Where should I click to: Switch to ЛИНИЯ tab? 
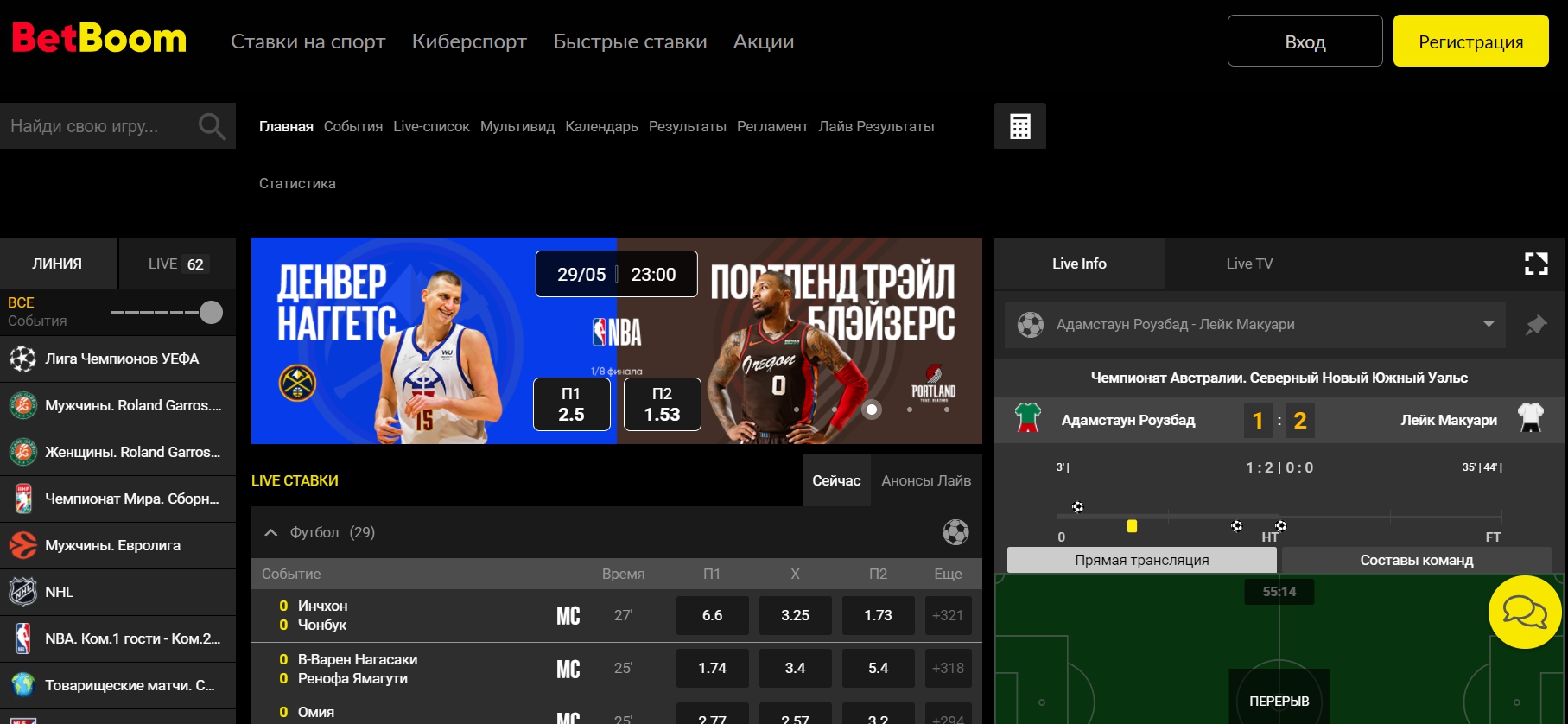pos(58,264)
